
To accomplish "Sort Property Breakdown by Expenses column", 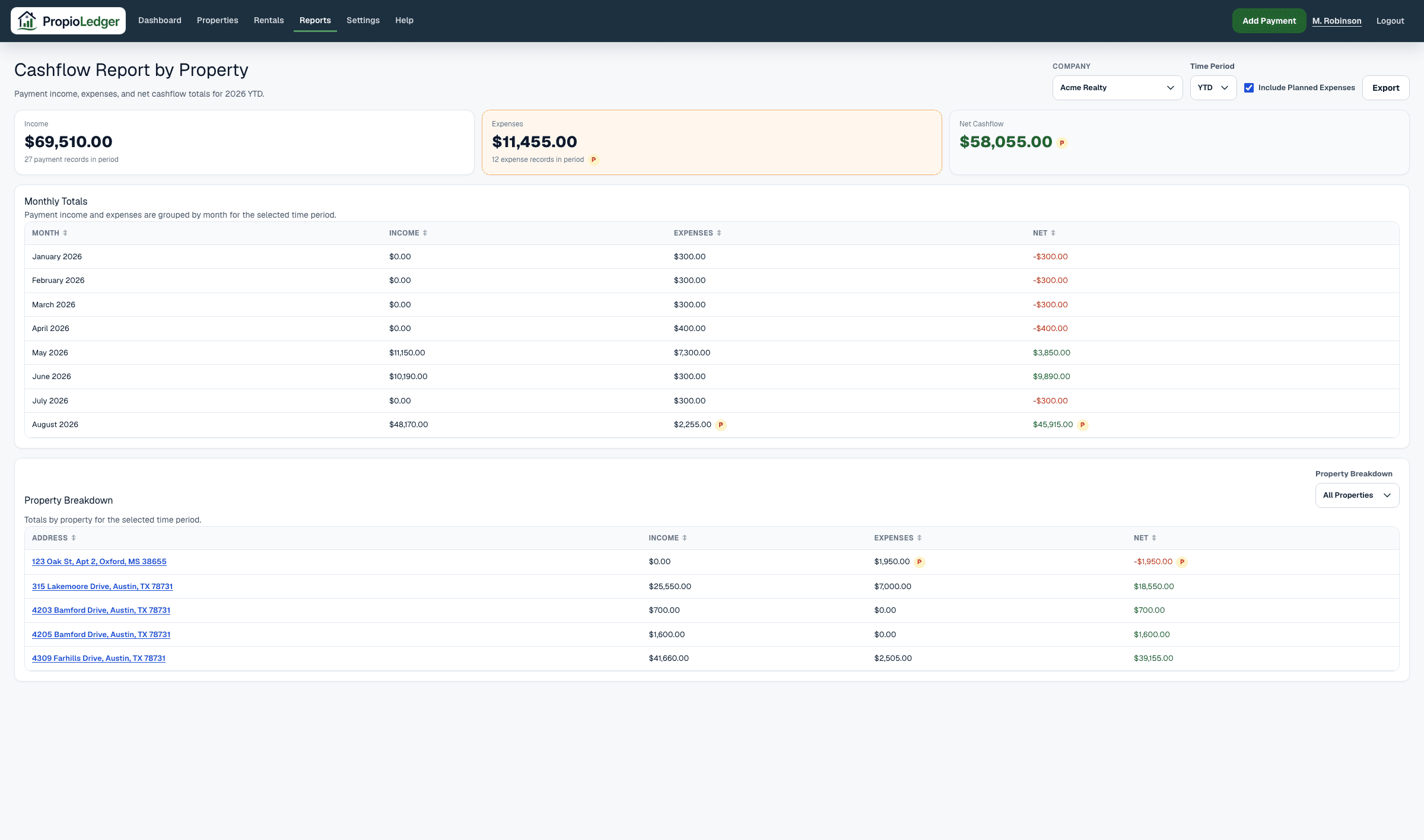I will [x=898, y=538].
